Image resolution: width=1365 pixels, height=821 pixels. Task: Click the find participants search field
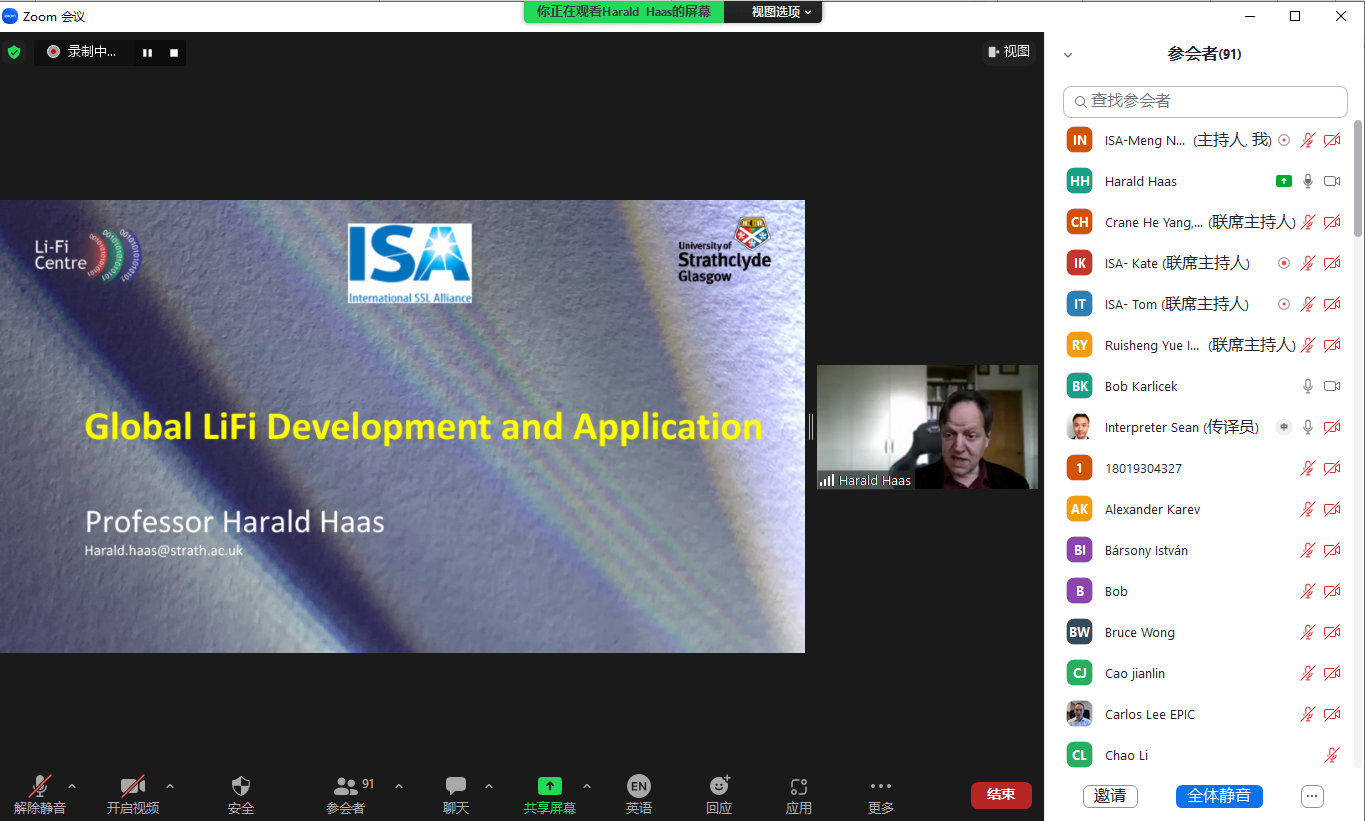pyautogui.click(x=1205, y=101)
